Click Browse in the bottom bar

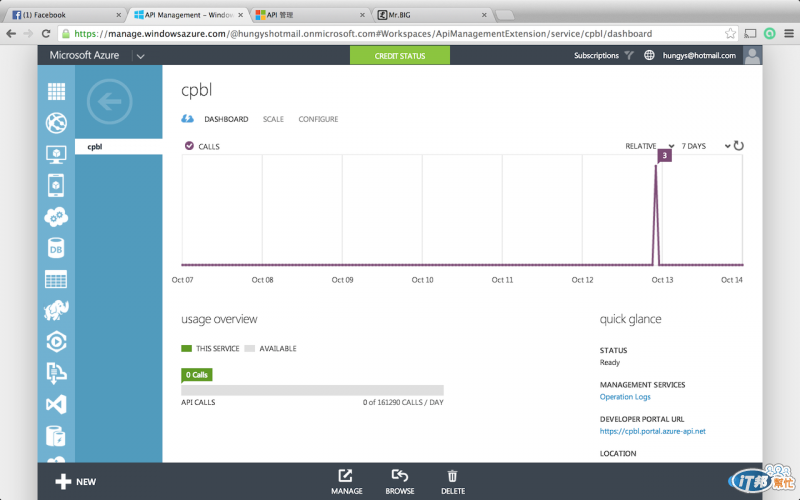[x=399, y=482]
